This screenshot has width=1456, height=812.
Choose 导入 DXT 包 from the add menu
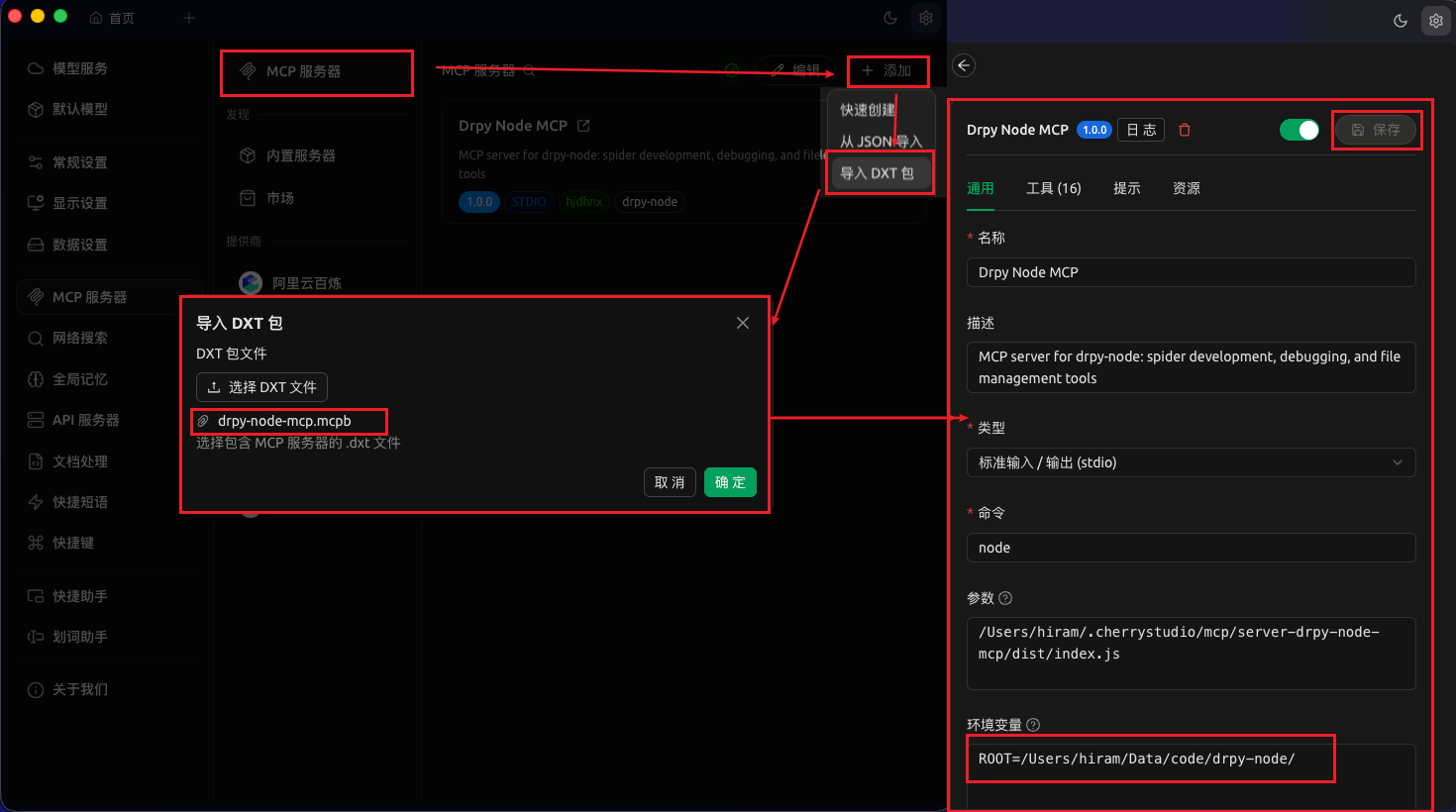880,171
